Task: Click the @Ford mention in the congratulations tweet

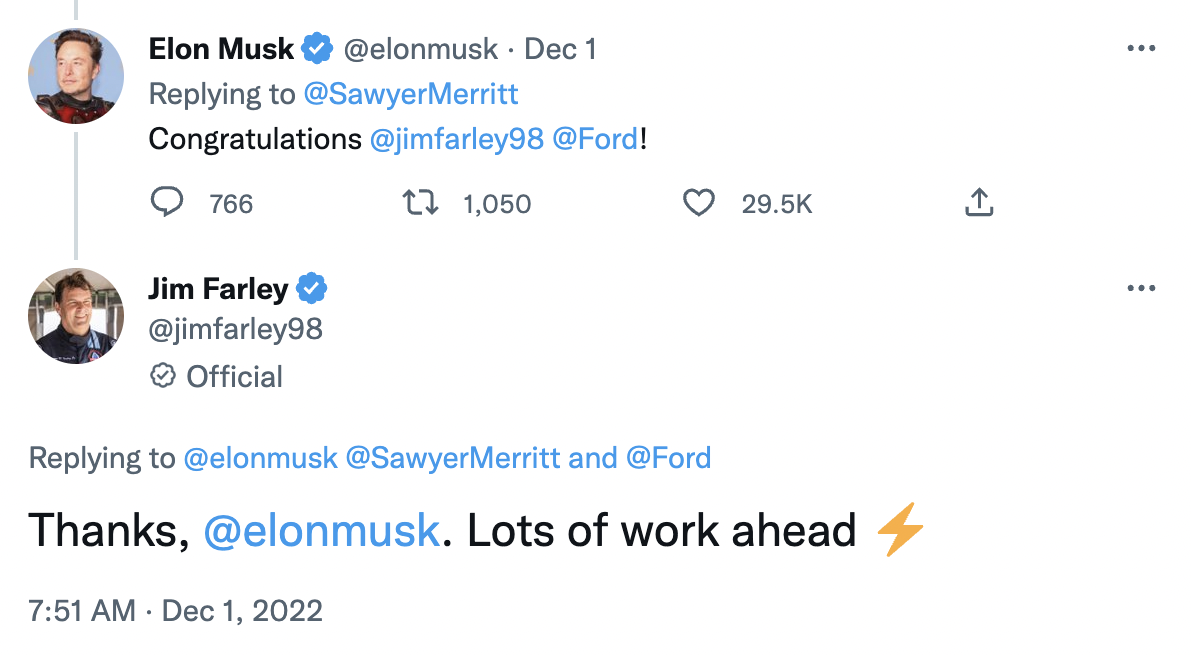Action: 595,139
